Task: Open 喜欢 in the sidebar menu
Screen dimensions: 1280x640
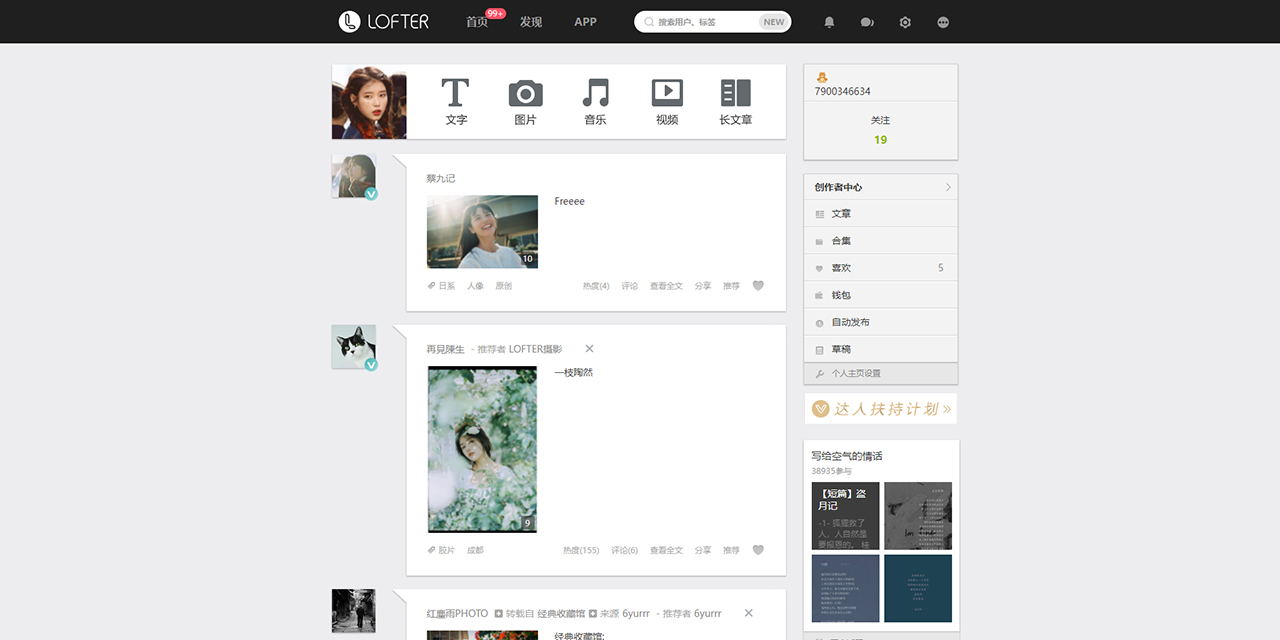Action: [880, 268]
